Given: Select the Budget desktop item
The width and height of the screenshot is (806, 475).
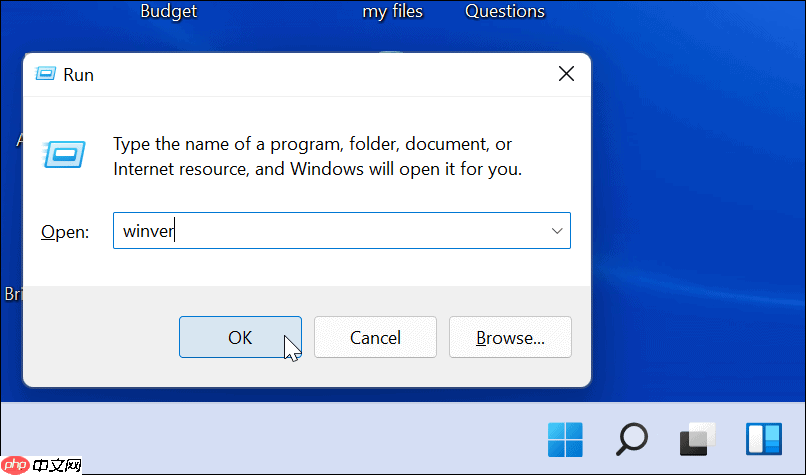Looking at the screenshot, I should [168, 12].
